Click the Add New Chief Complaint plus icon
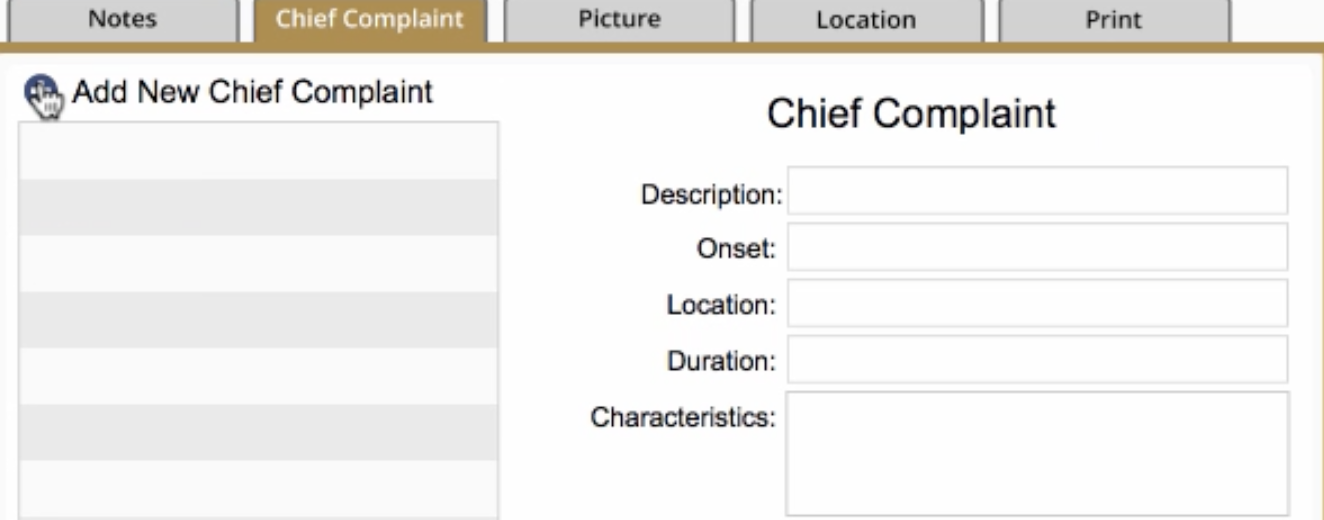The image size is (1324, 520). [41, 97]
